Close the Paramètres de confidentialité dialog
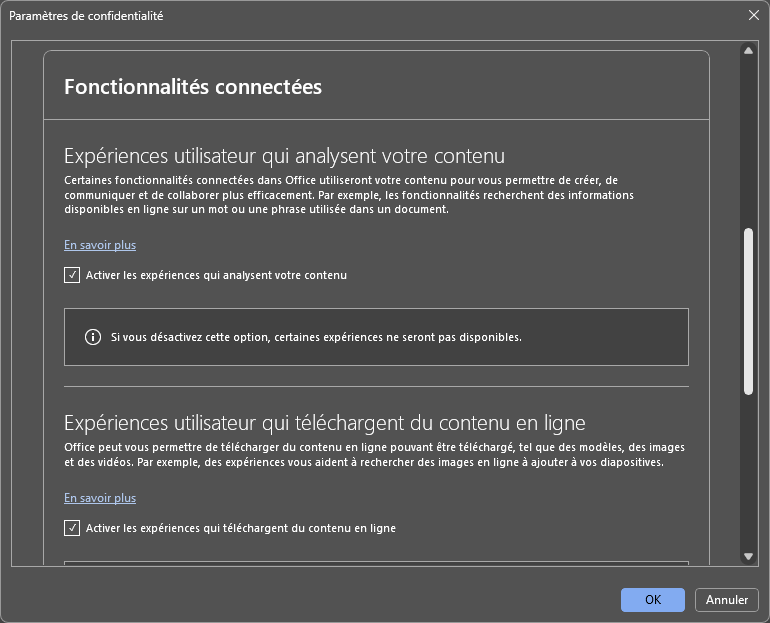This screenshot has height=623, width=770. click(x=753, y=15)
